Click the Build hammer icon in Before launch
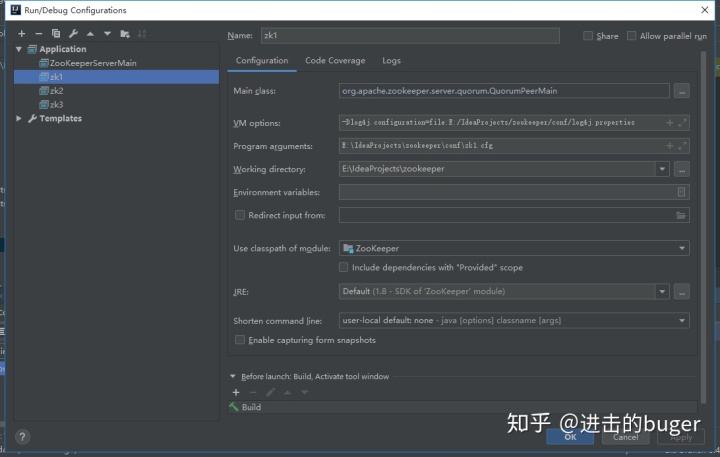The height and width of the screenshot is (457, 720). click(x=234, y=407)
